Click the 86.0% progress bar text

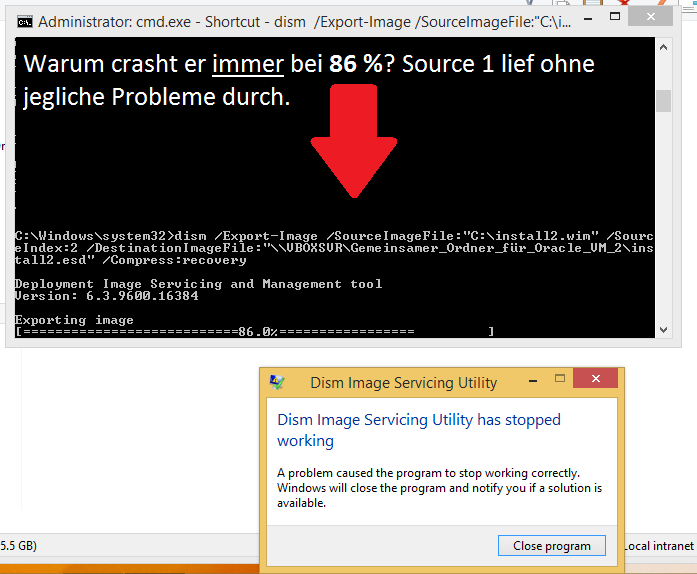point(258,332)
